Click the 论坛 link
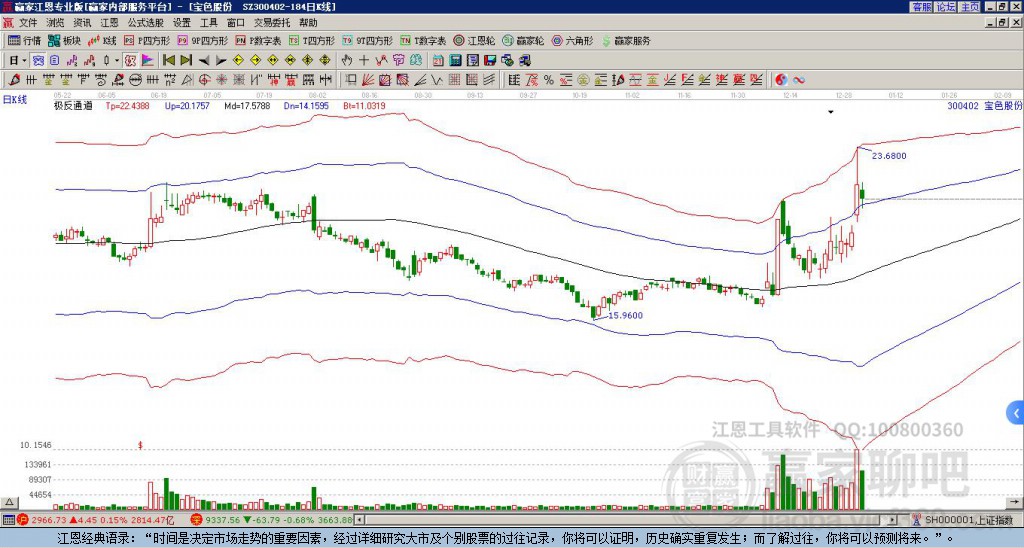1024x548 pixels. coord(946,7)
